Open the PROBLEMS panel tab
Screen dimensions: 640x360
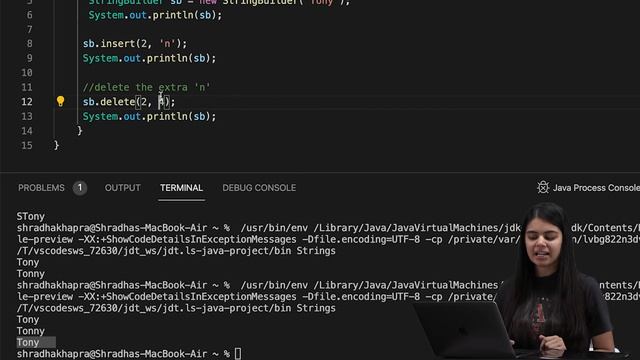click(x=41, y=188)
